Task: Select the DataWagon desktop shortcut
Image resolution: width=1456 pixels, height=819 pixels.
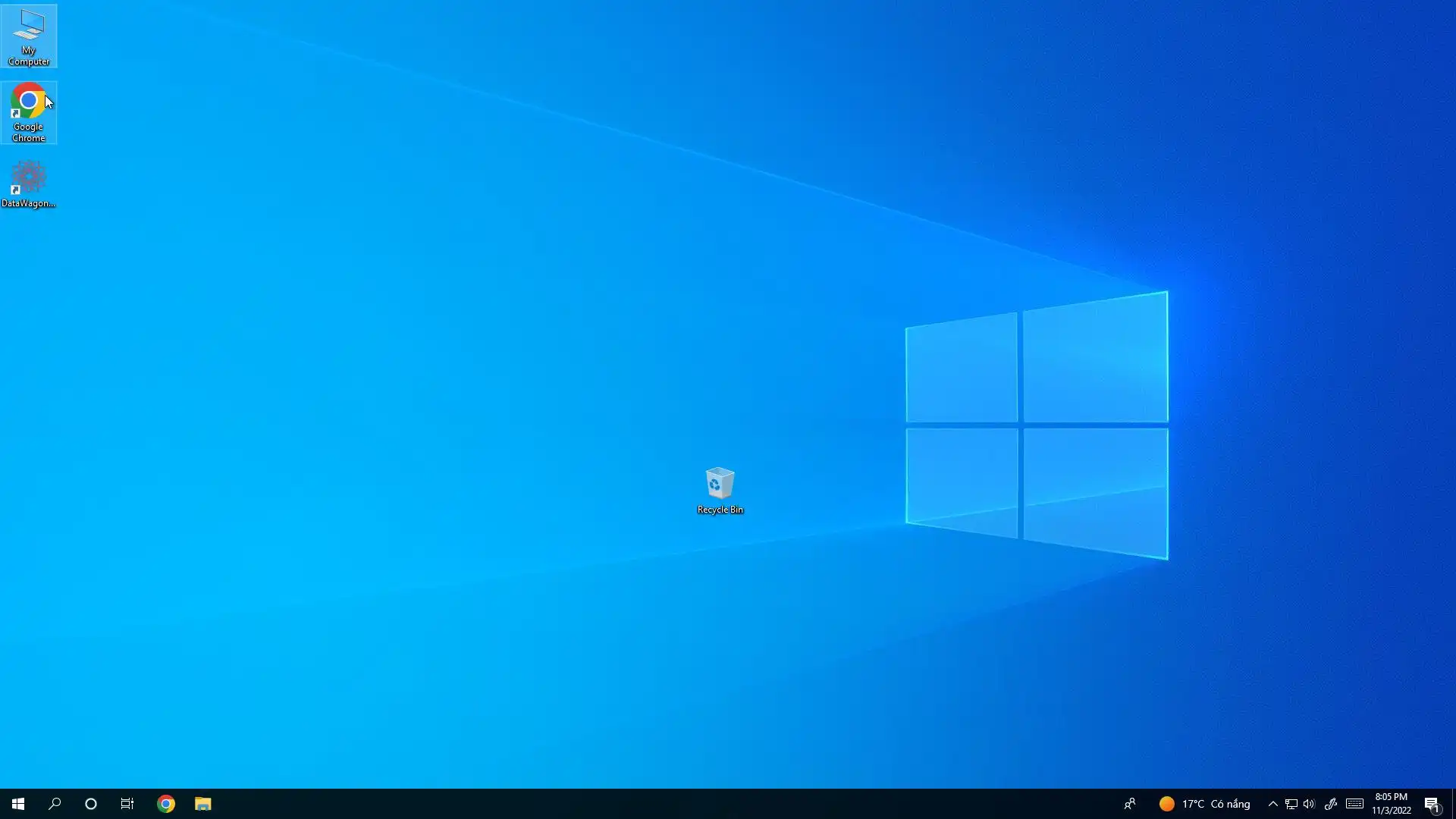Action: click(29, 183)
